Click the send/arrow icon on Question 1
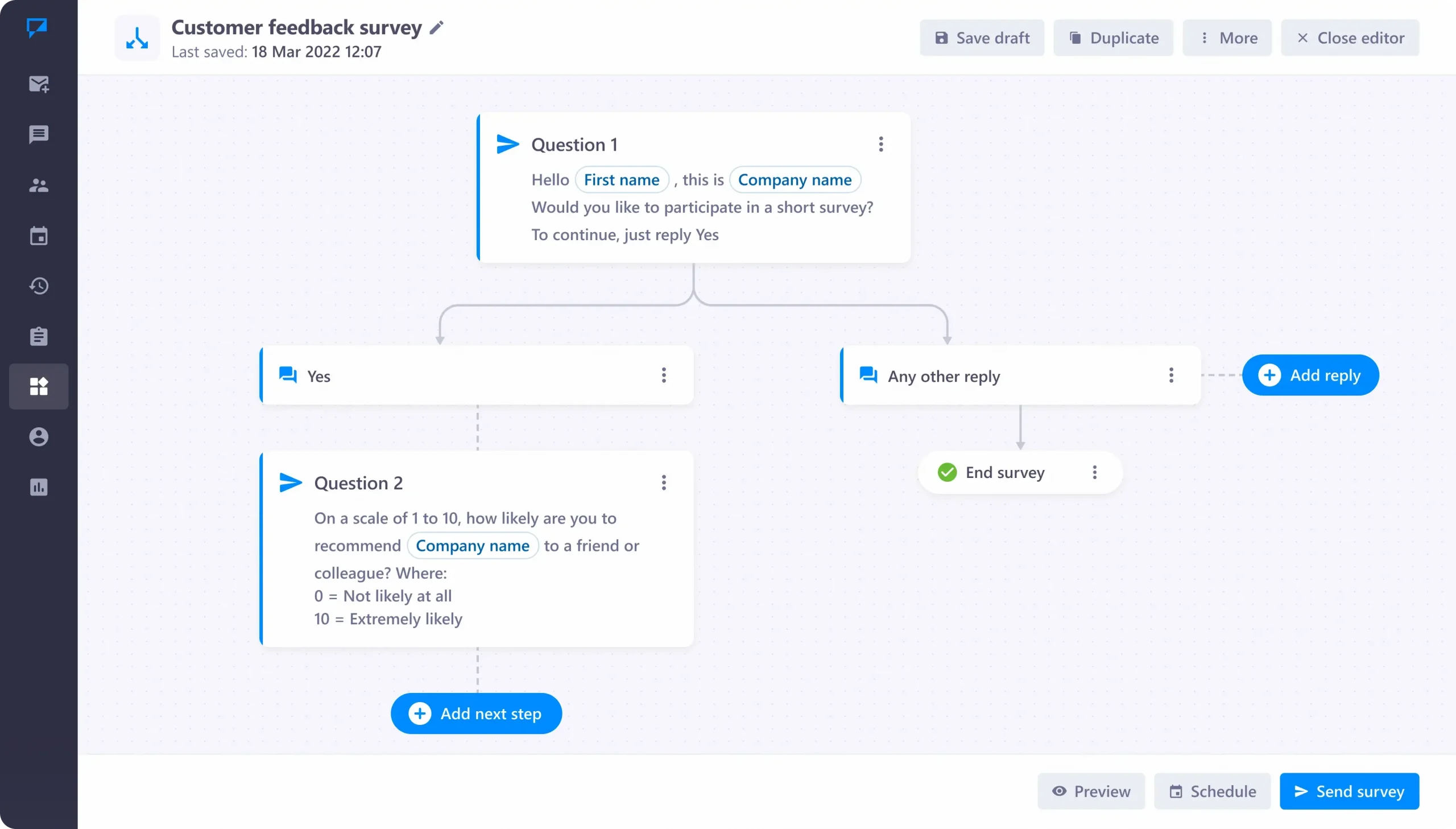Viewport: 1456px width, 829px height. pos(509,144)
